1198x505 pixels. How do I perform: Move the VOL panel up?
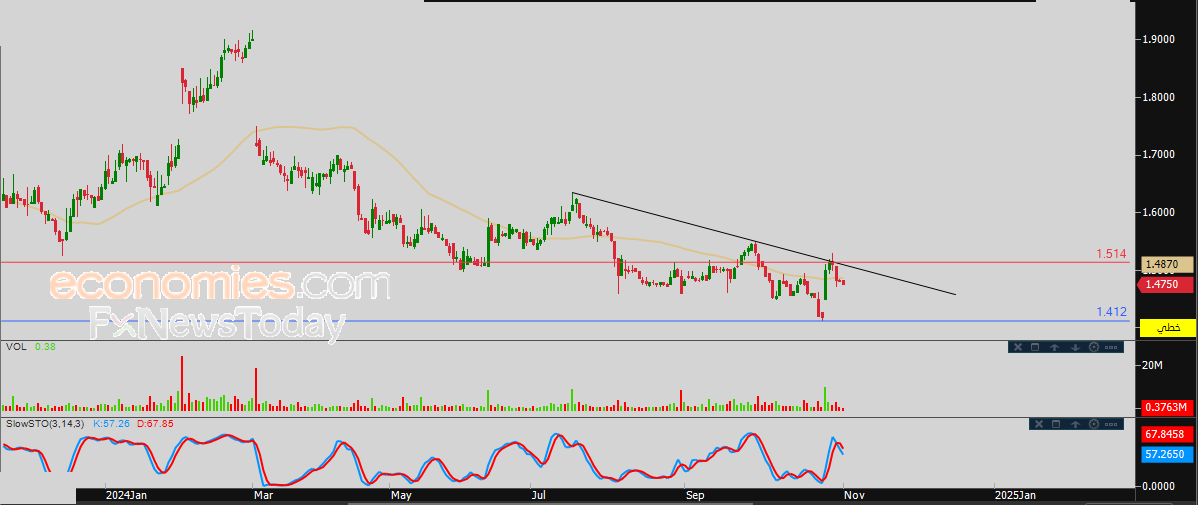coord(1054,347)
